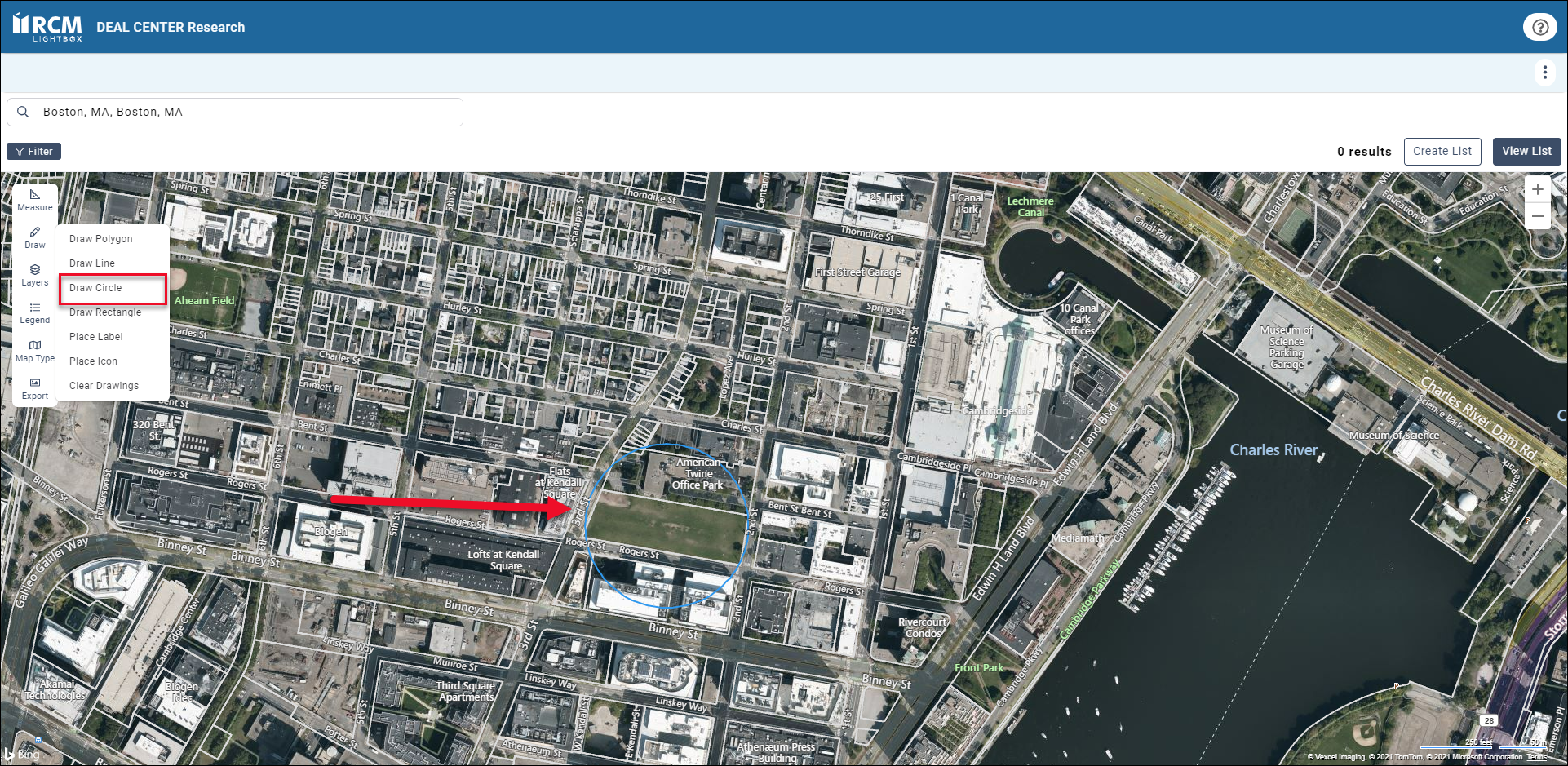Click the Boston, MA search field

[245, 112]
